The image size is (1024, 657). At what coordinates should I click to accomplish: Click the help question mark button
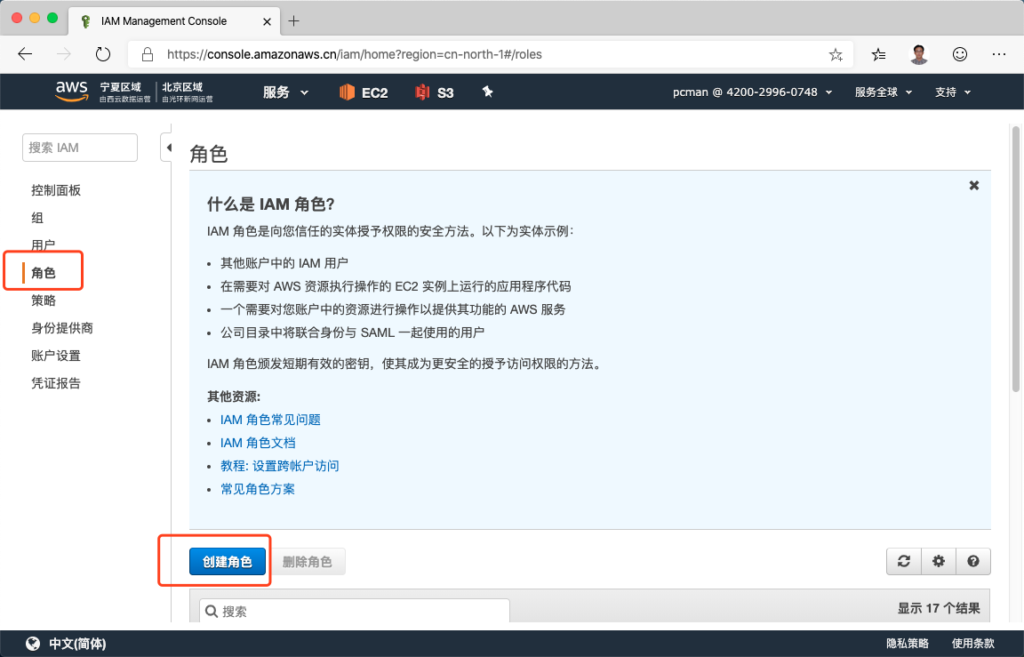point(972,562)
